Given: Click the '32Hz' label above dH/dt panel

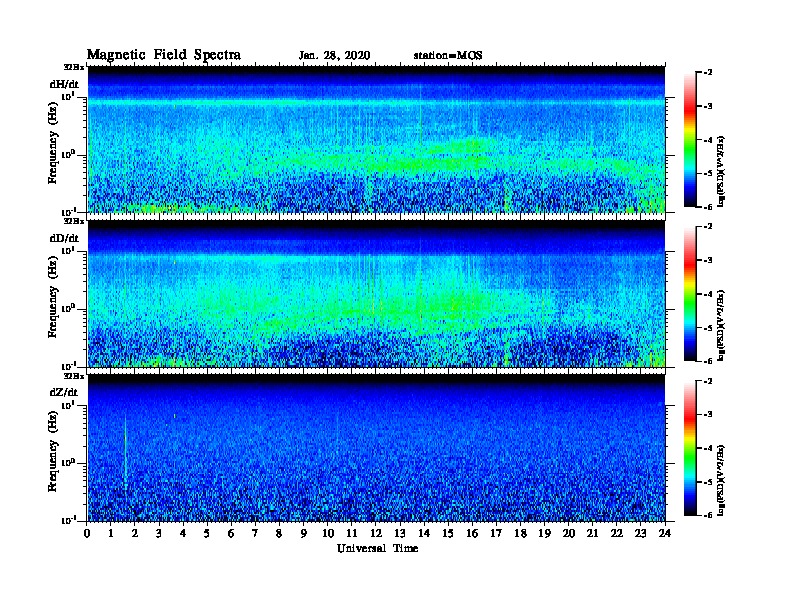Looking at the screenshot, I should click(74, 67).
